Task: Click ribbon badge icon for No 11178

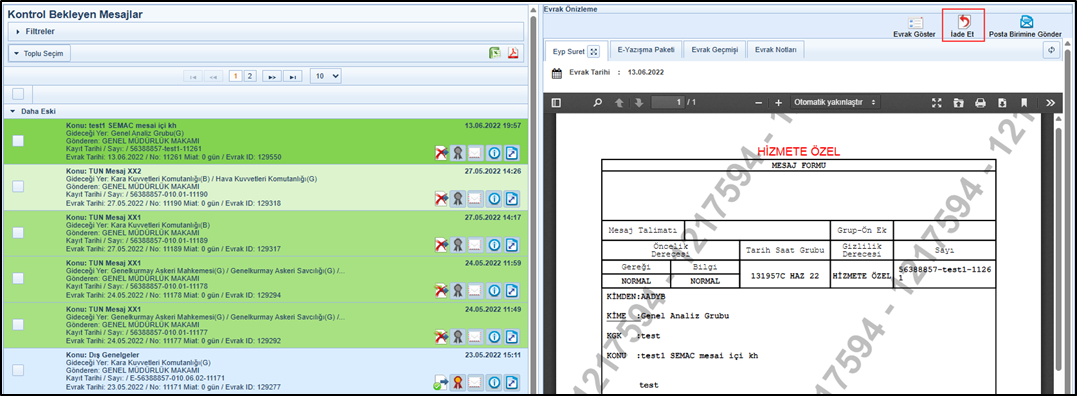Action: pyautogui.click(x=458, y=290)
